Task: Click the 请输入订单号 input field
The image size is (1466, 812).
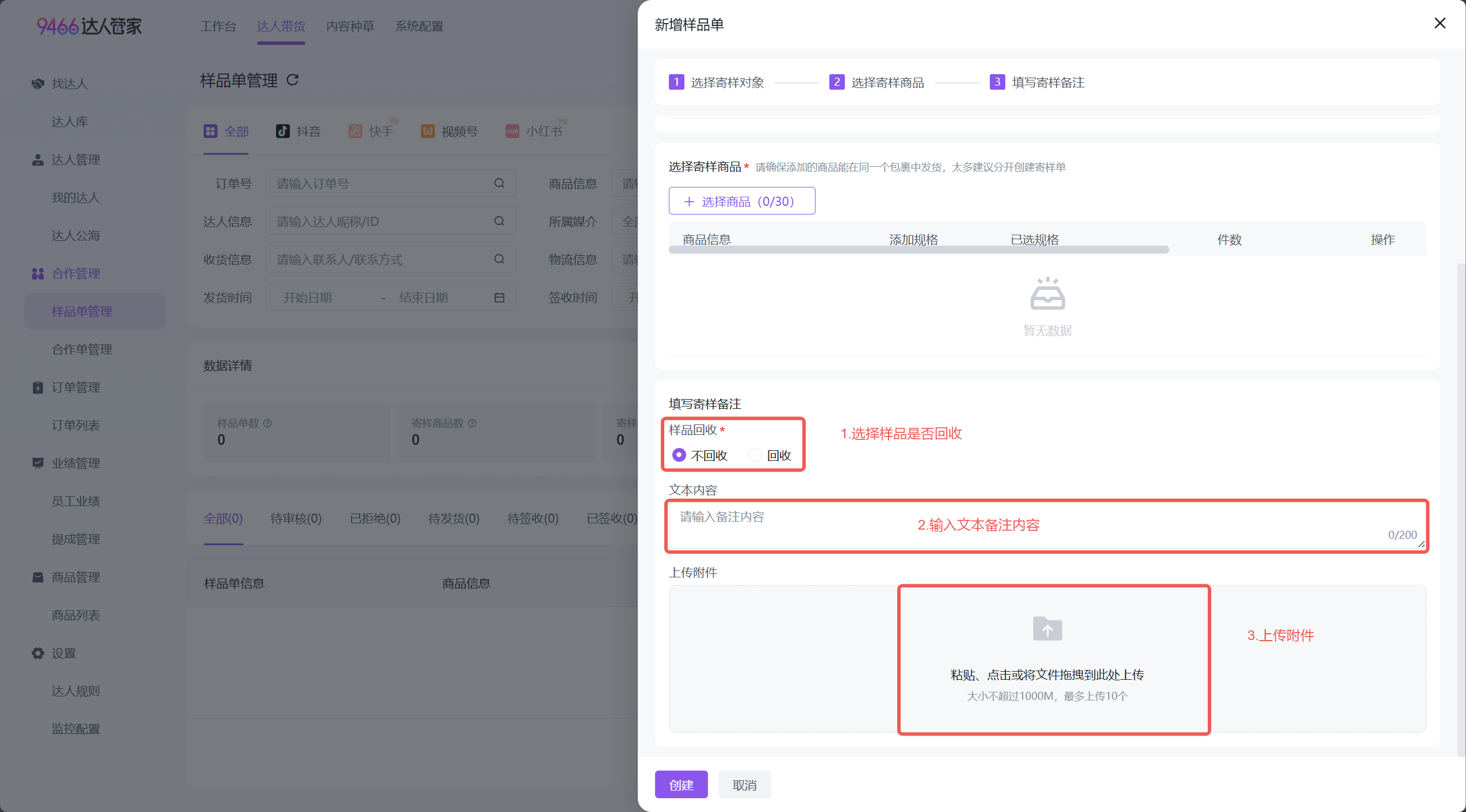Action: [x=391, y=183]
